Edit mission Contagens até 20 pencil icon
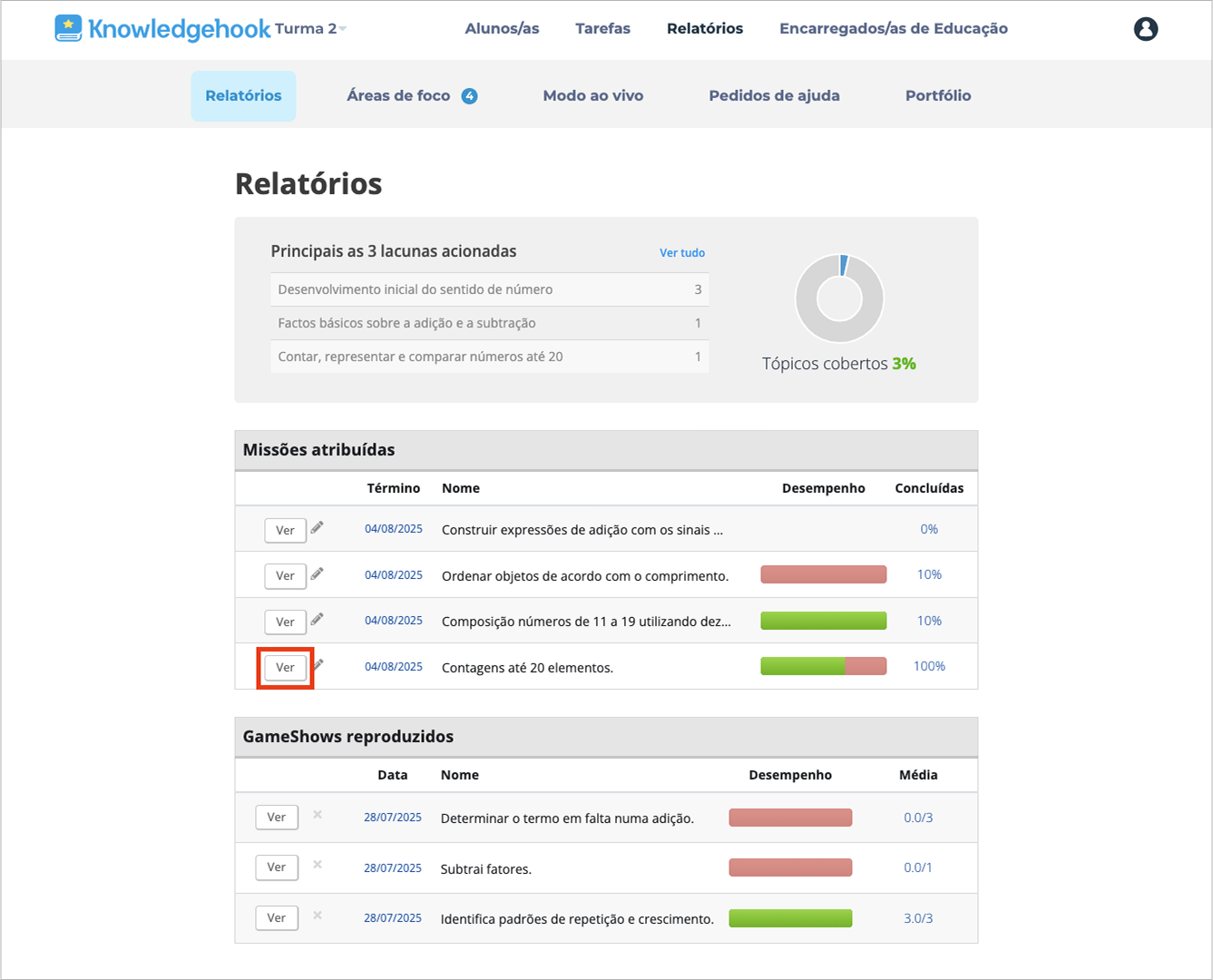 click(x=318, y=665)
